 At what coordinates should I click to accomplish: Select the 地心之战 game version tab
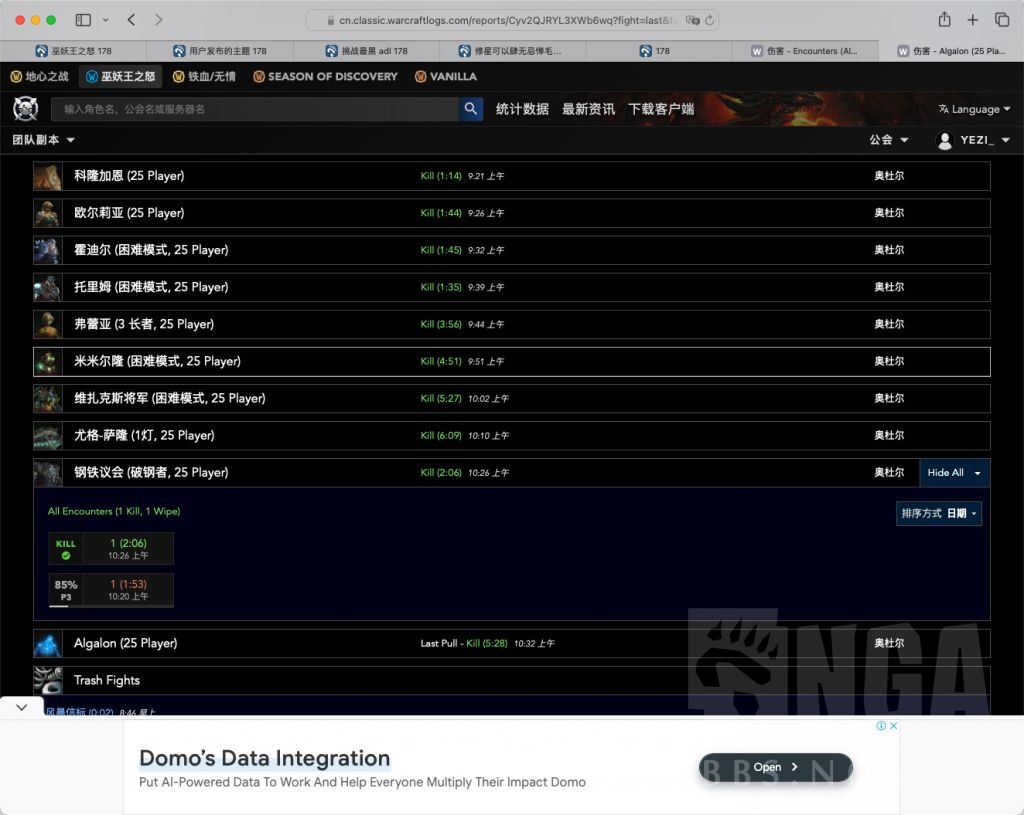point(40,76)
